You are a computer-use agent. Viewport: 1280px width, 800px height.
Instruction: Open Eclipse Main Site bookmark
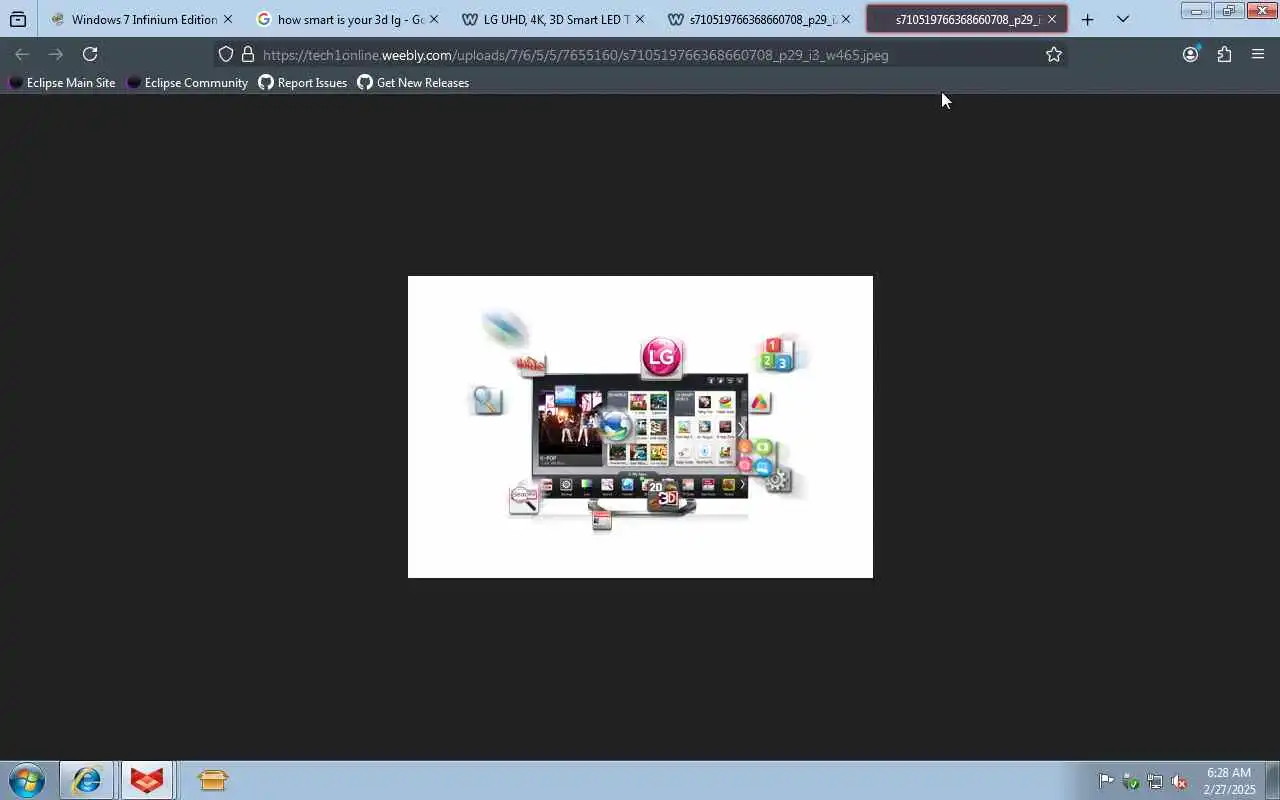click(x=62, y=83)
